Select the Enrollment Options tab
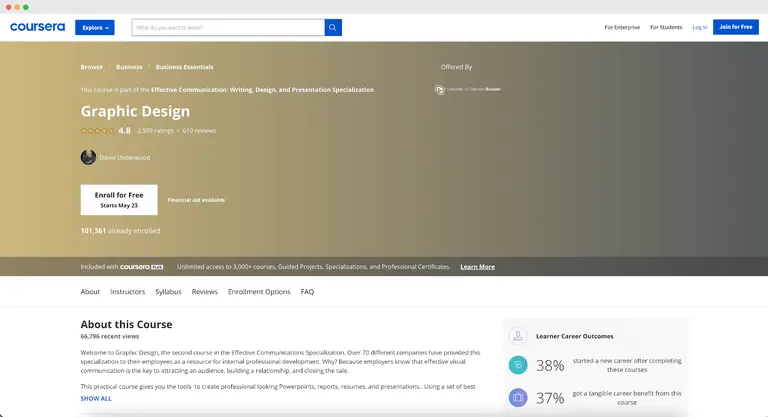This screenshot has height=417, width=768. coord(259,292)
